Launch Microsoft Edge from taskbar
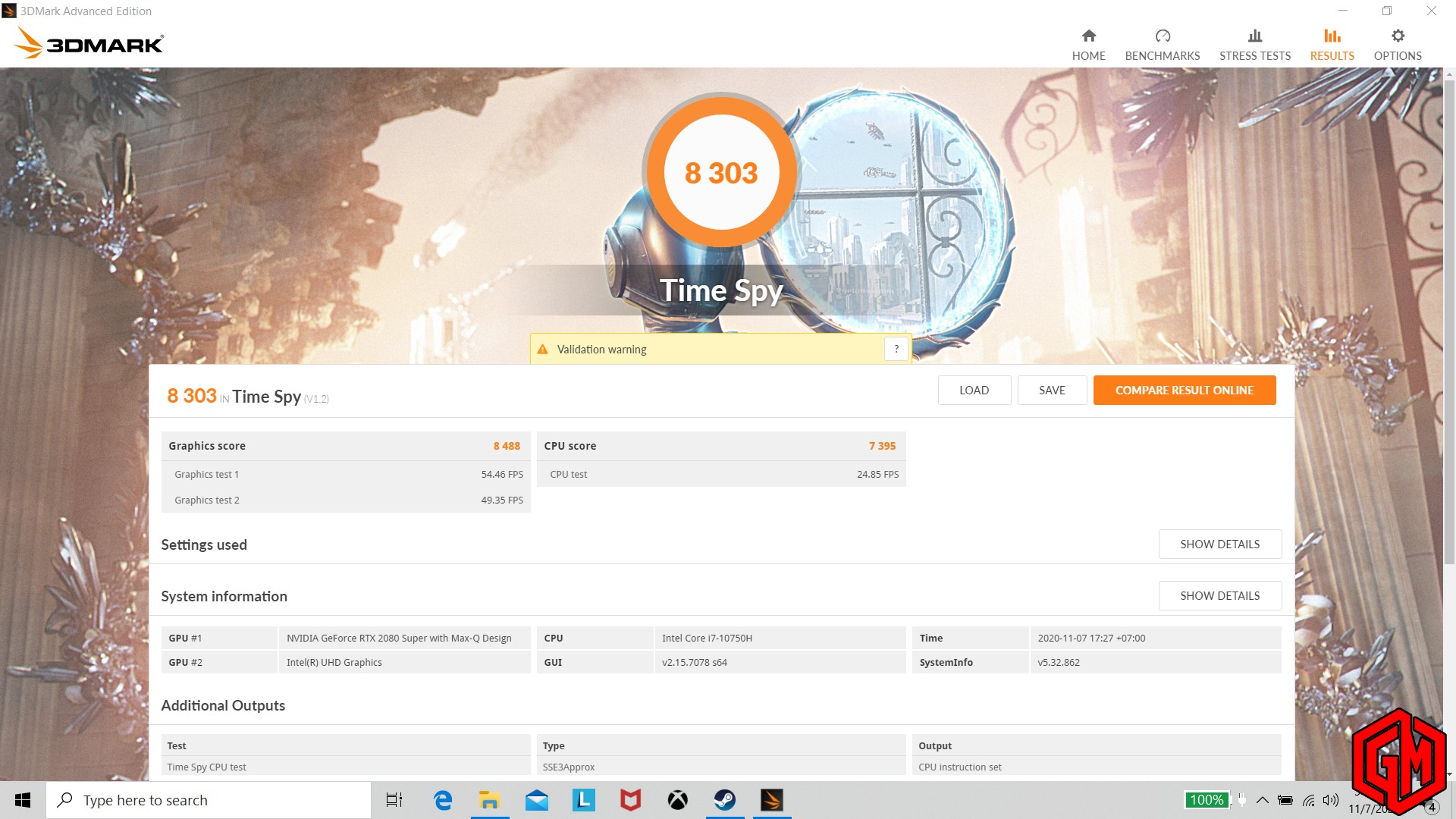 (442, 800)
